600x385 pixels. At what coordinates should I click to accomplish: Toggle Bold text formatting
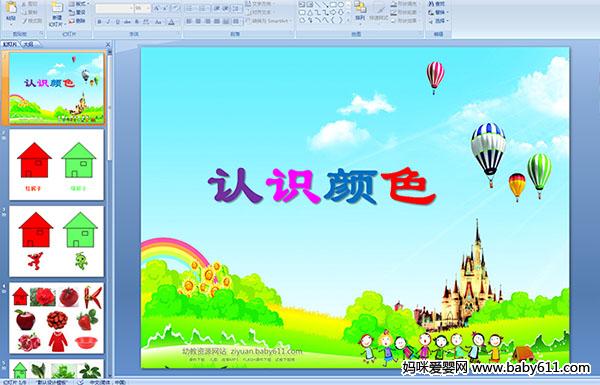(99, 22)
